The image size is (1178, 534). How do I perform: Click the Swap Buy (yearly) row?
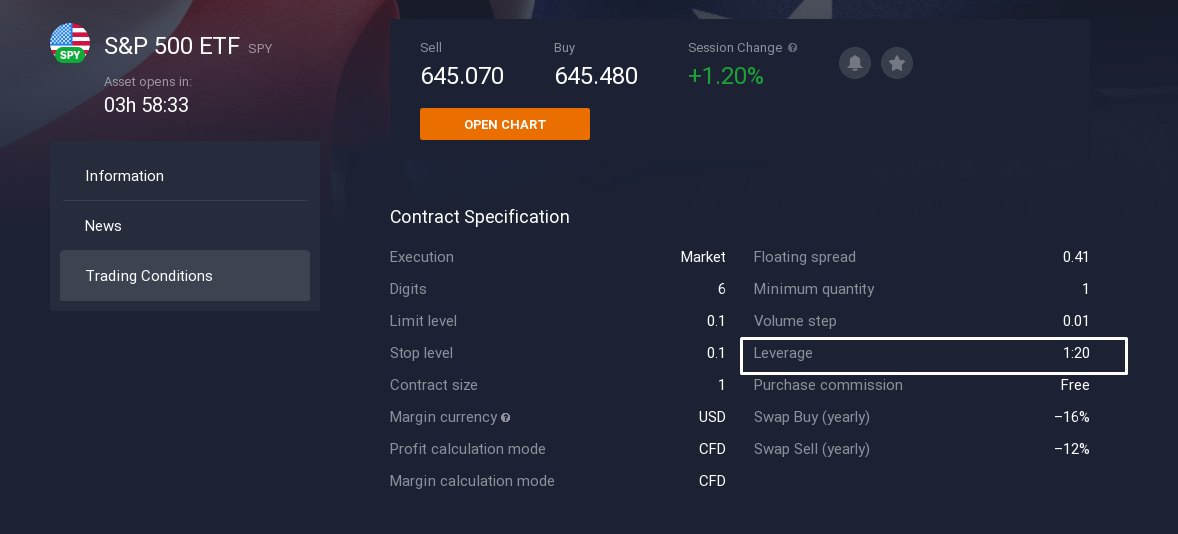[920, 417]
